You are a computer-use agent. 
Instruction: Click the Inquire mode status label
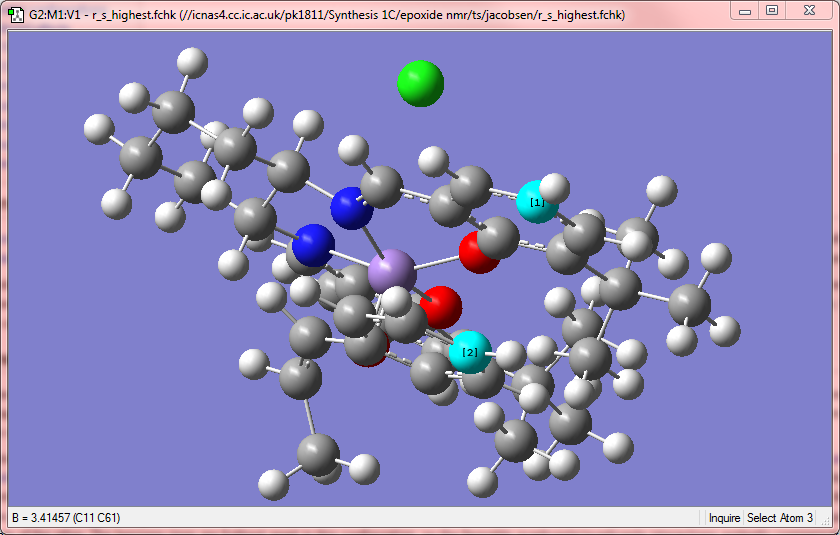click(724, 518)
